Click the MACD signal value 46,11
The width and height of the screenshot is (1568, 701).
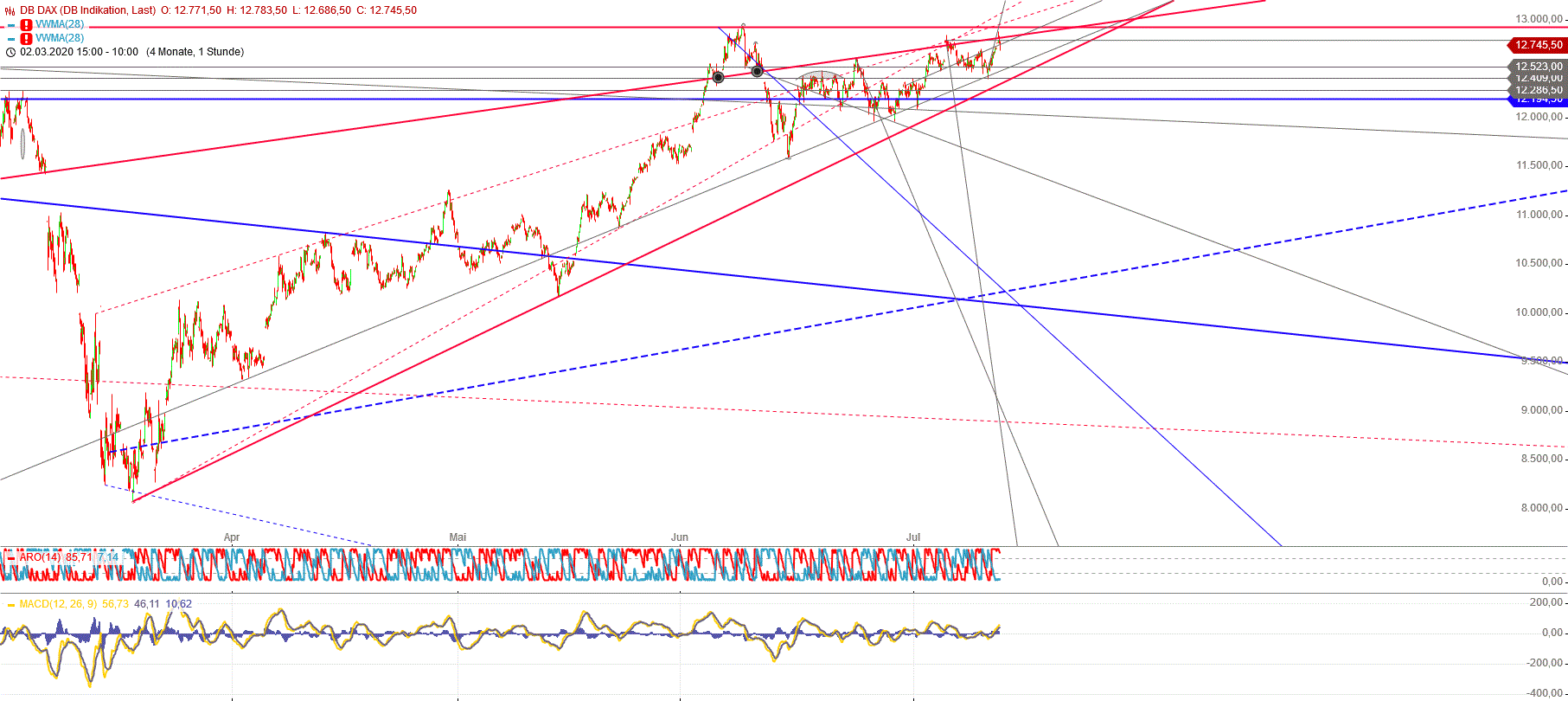[147, 604]
